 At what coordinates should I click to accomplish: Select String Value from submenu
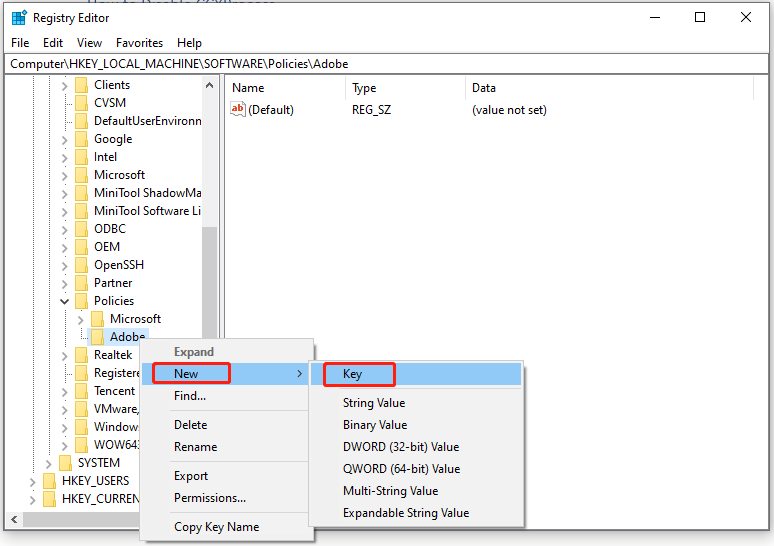point(416,403)
